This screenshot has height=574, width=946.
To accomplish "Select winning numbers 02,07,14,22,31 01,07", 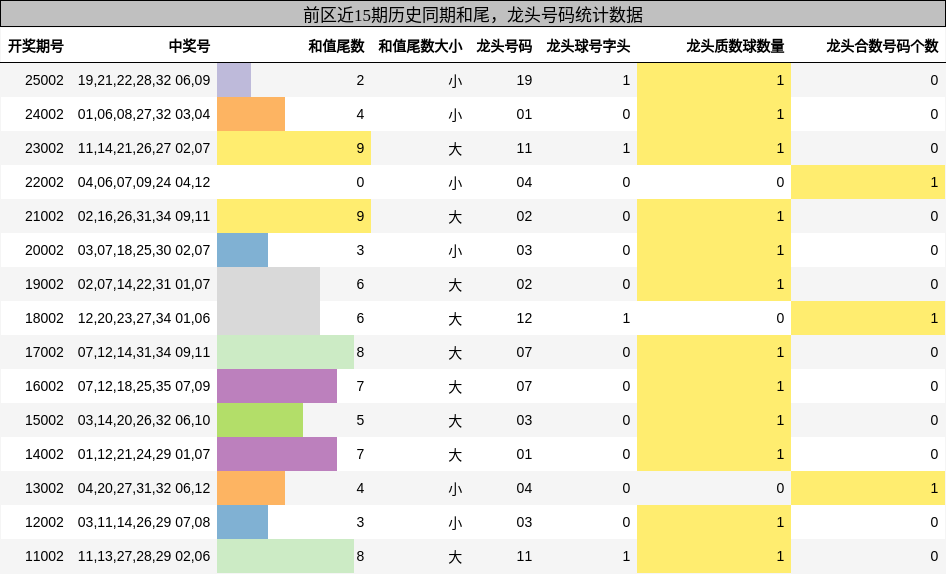I will pos(144,284).
